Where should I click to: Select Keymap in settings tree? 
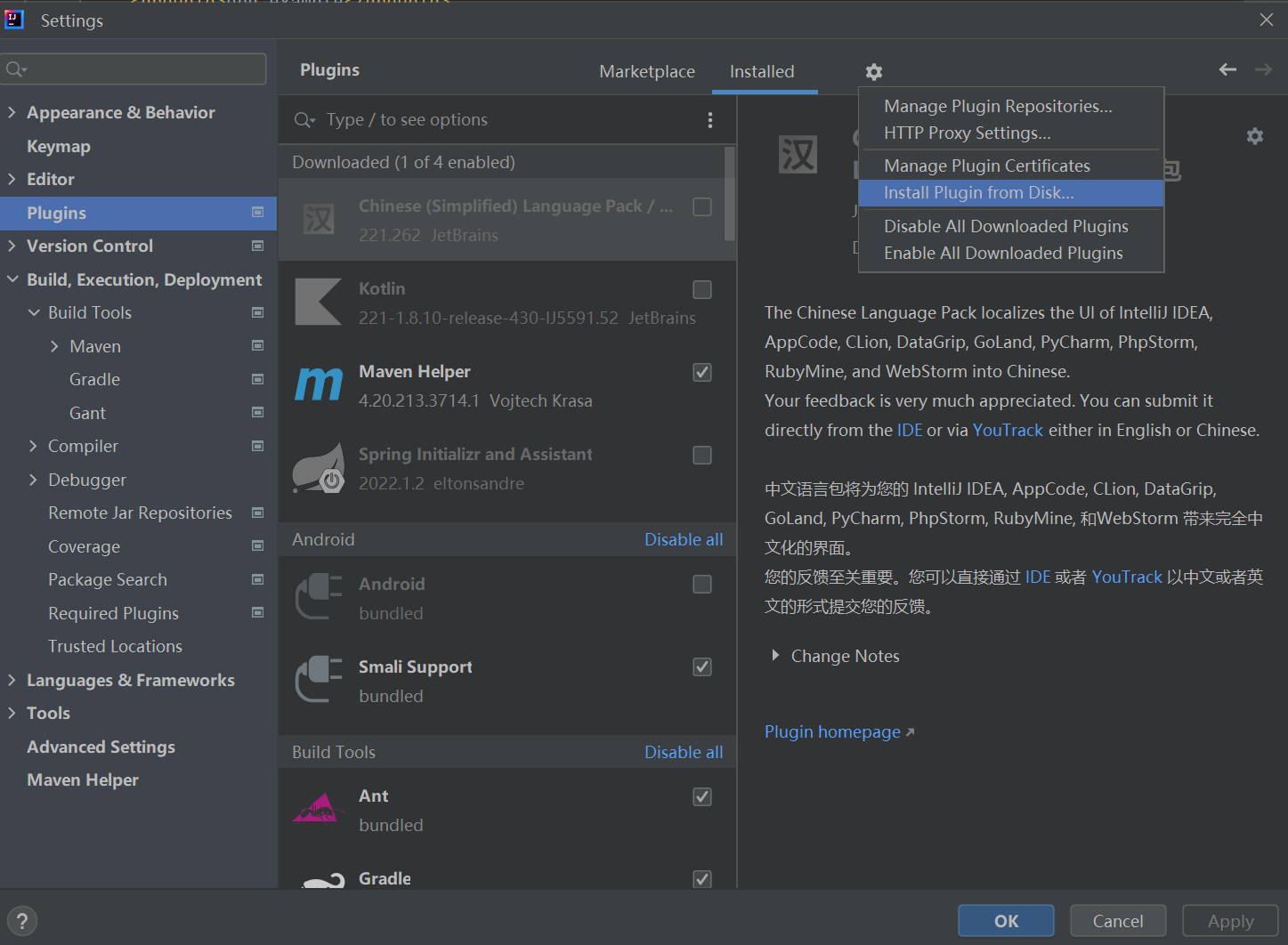tap(59, 146)
